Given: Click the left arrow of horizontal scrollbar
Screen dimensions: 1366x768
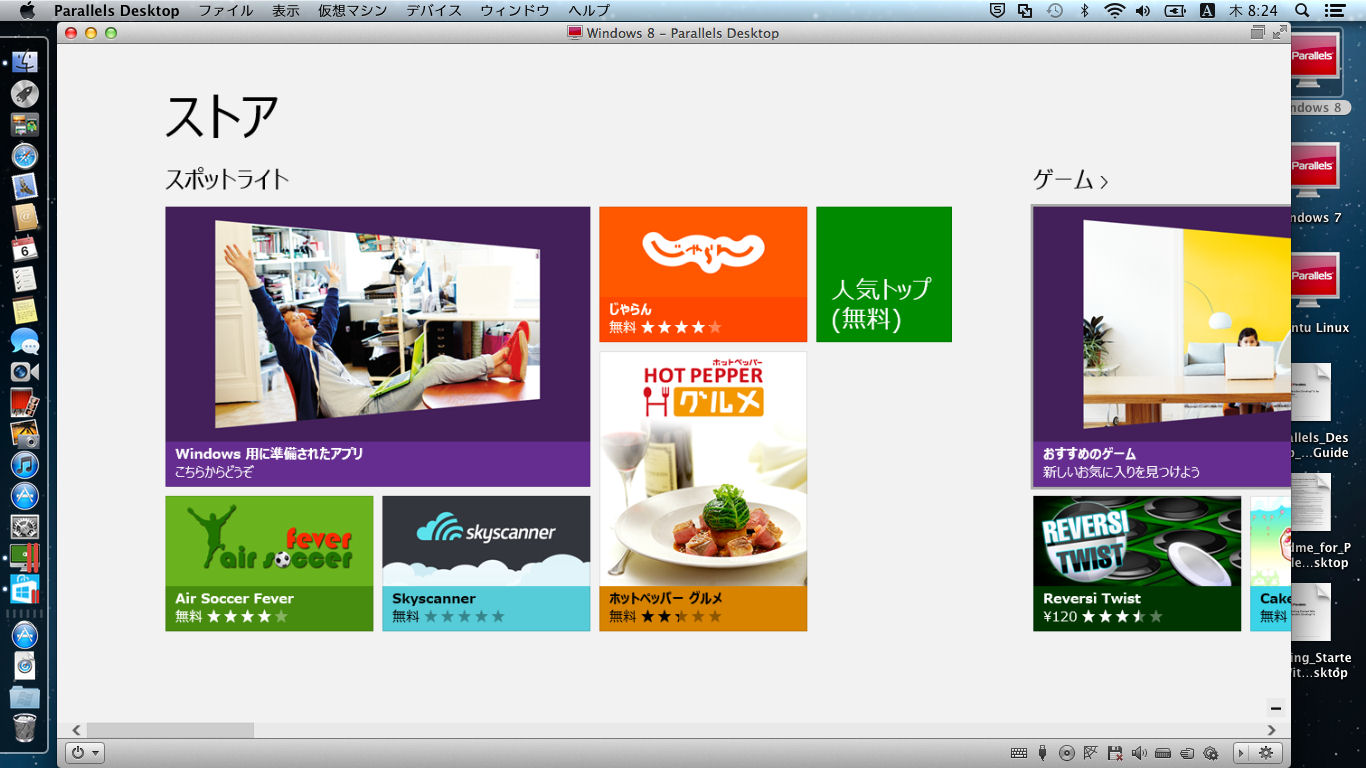Looking at the screenshot, I should point(77,730).
